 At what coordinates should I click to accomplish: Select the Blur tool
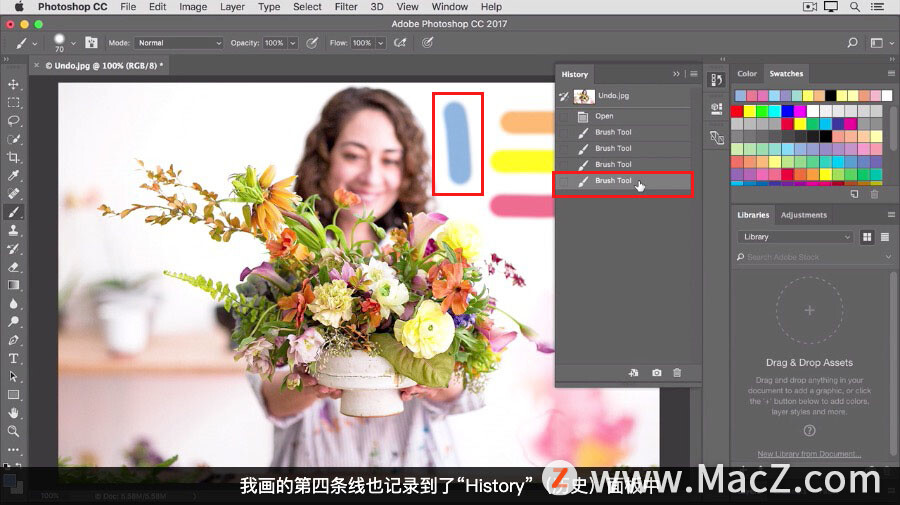coord(13,304)
